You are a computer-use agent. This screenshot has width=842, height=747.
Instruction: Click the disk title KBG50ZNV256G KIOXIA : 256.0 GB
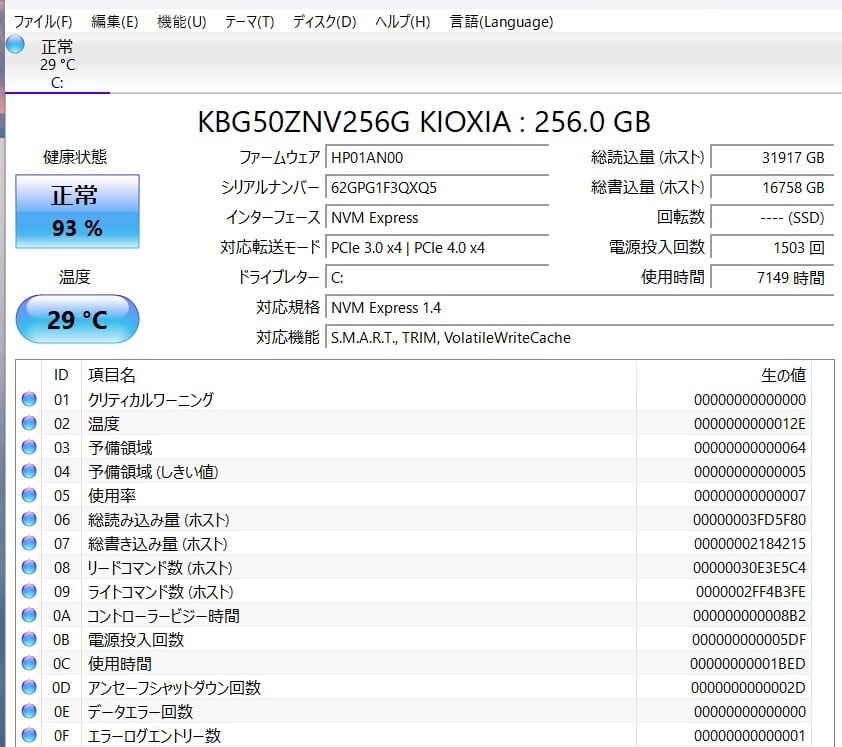click(424, 121)
